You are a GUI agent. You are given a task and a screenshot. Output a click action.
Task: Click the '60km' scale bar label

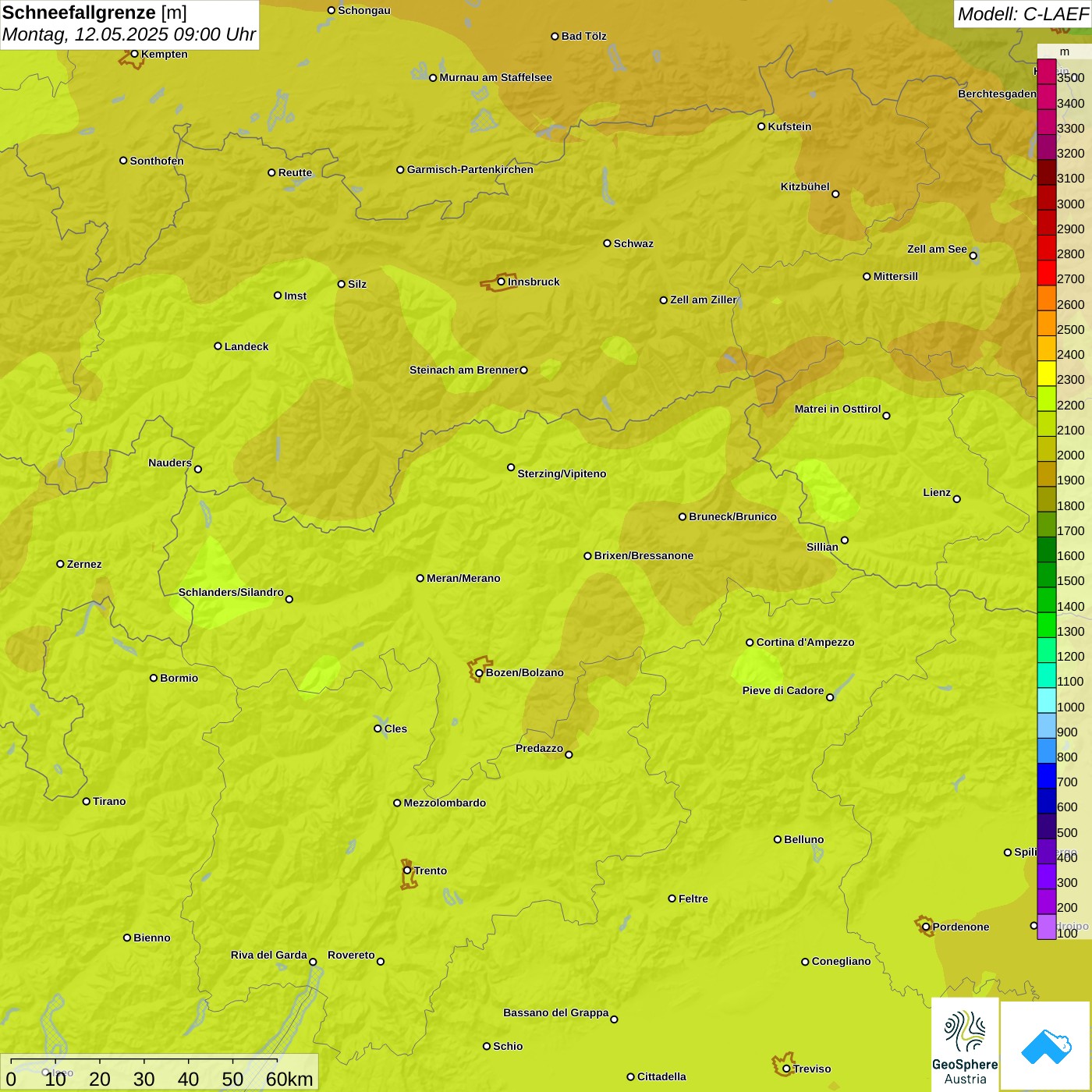coord(289,1079)
